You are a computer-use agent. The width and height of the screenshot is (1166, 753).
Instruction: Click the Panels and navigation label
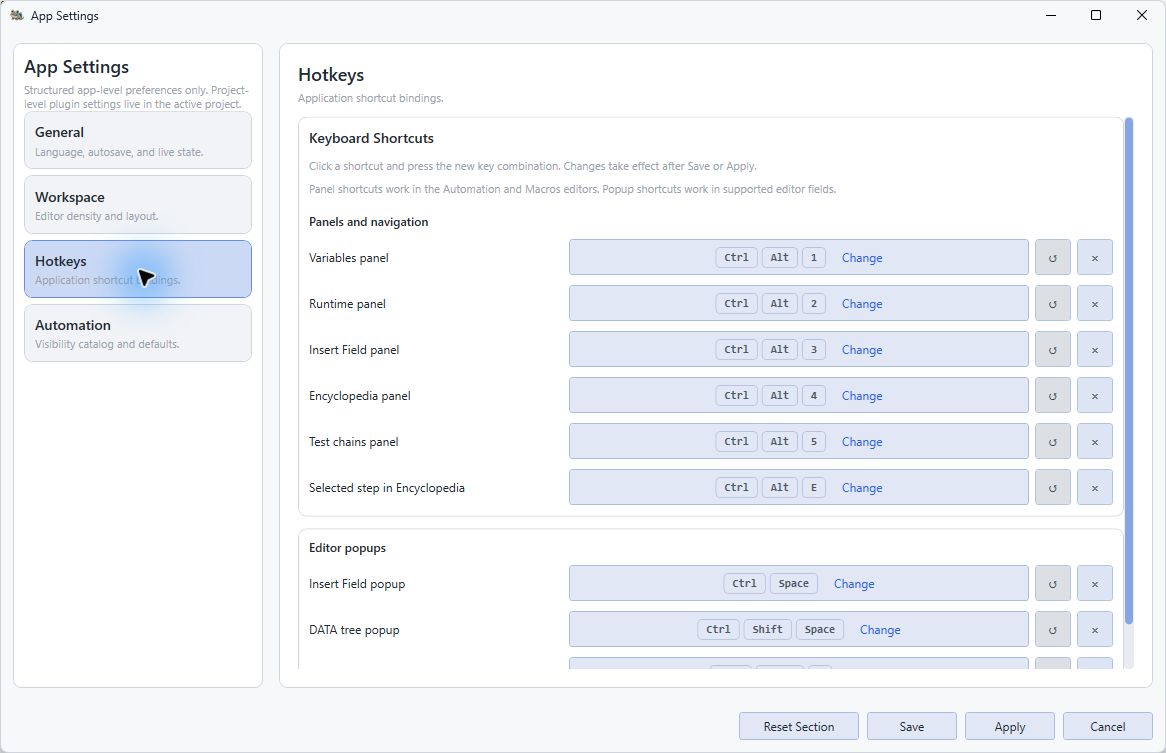(368, 222)
